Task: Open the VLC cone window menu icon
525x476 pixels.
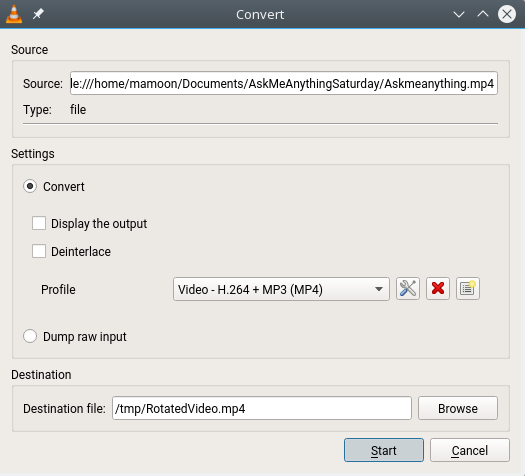Action: coord(14,14)
